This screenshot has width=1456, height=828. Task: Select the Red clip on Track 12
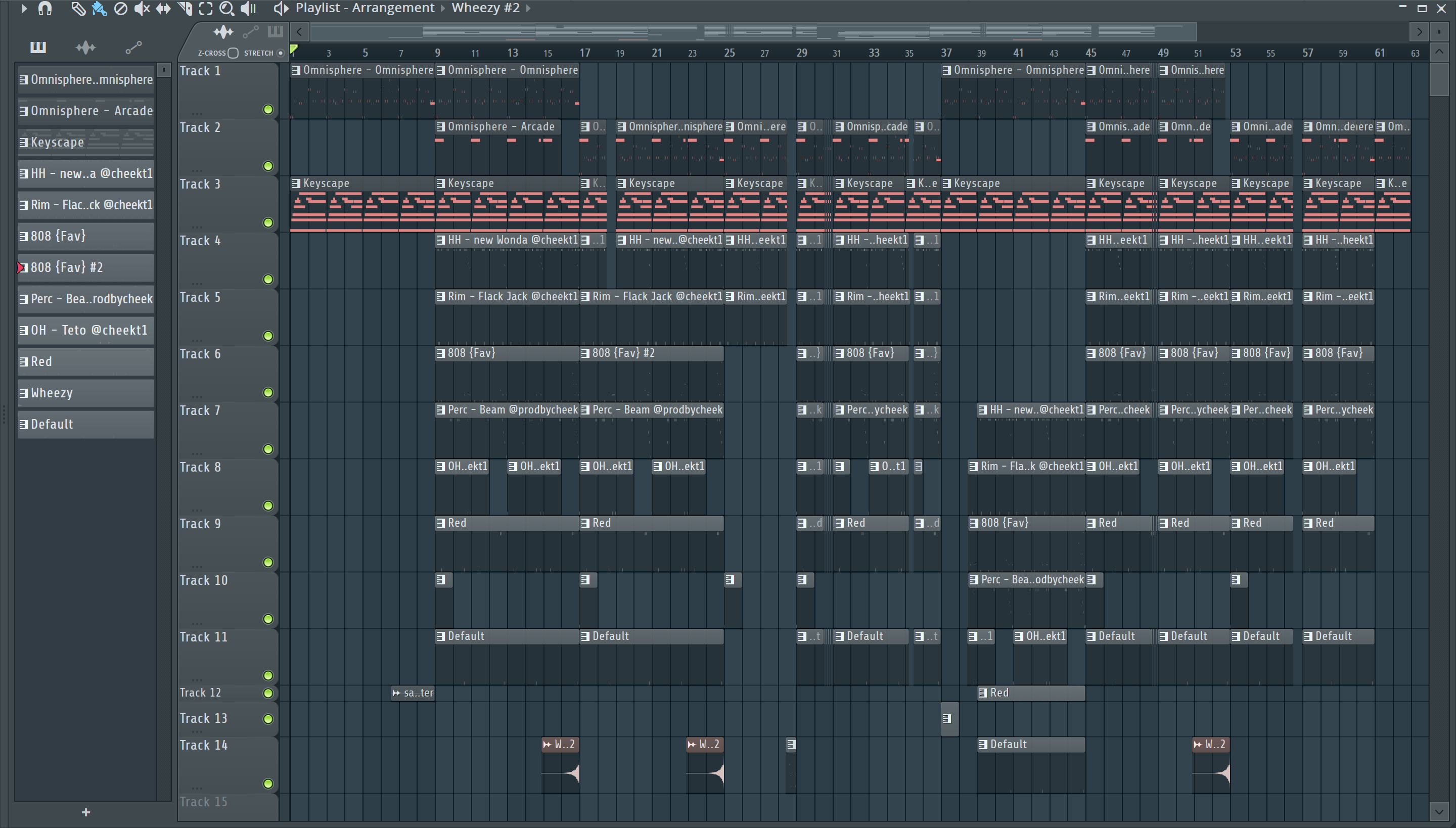point(1031,693)
